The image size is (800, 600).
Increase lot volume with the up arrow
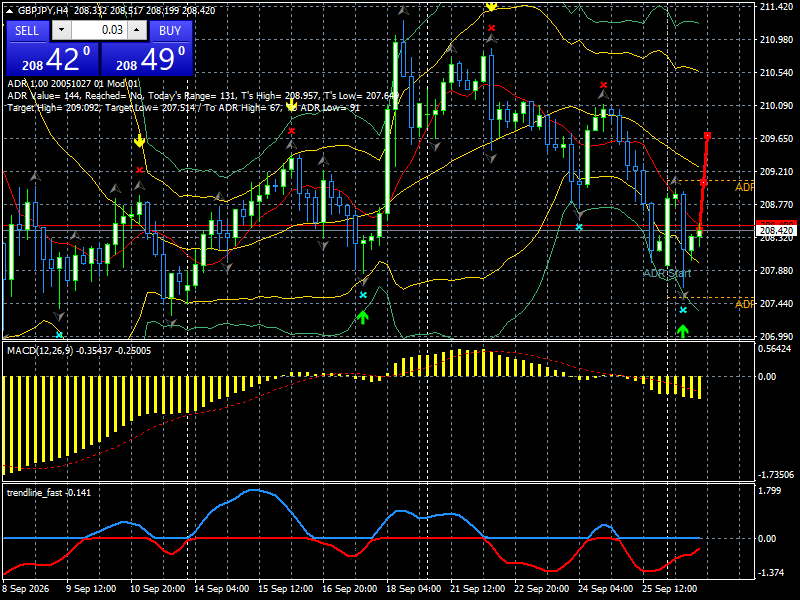[137, 30]
